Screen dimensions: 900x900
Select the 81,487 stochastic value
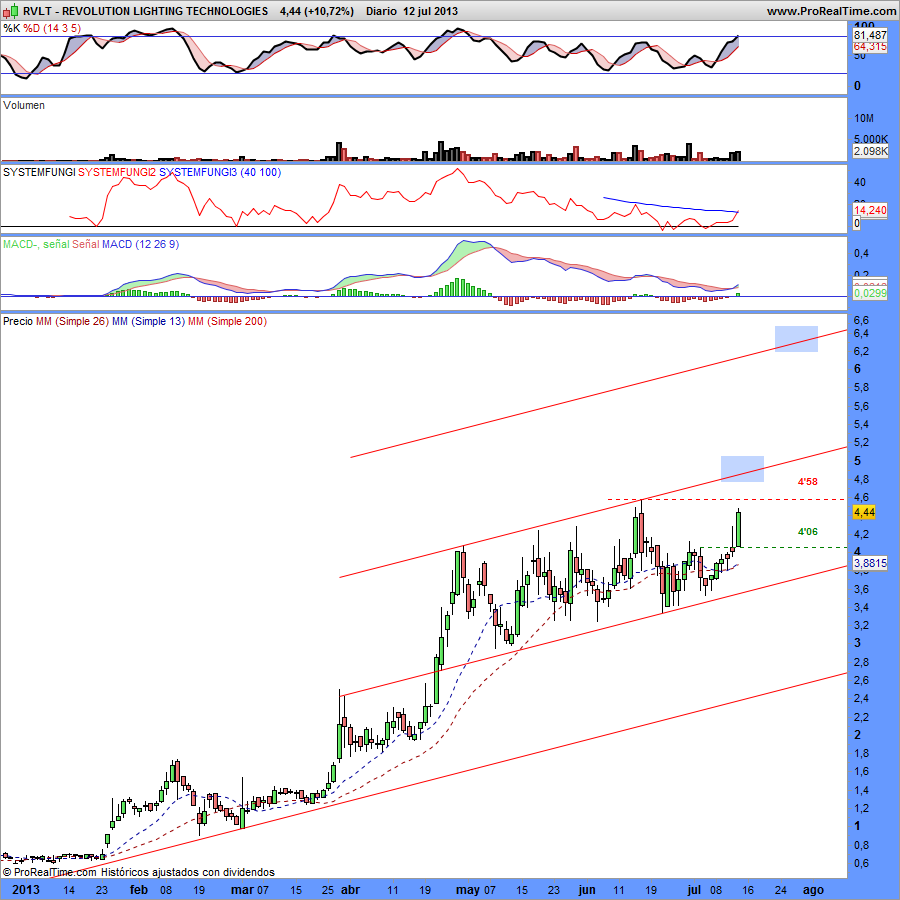[x=870, y=35]
